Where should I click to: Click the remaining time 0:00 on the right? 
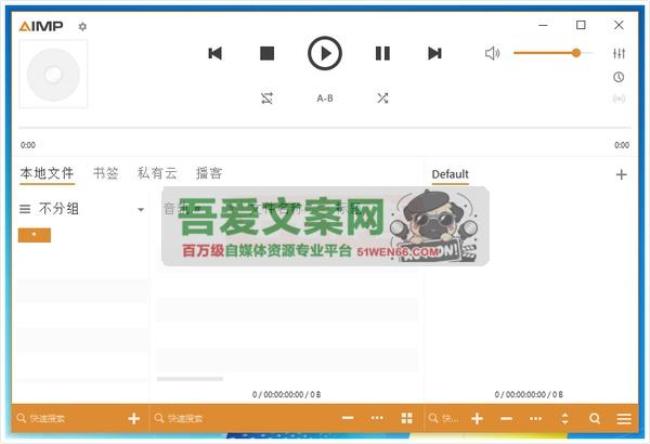point(622,145)
